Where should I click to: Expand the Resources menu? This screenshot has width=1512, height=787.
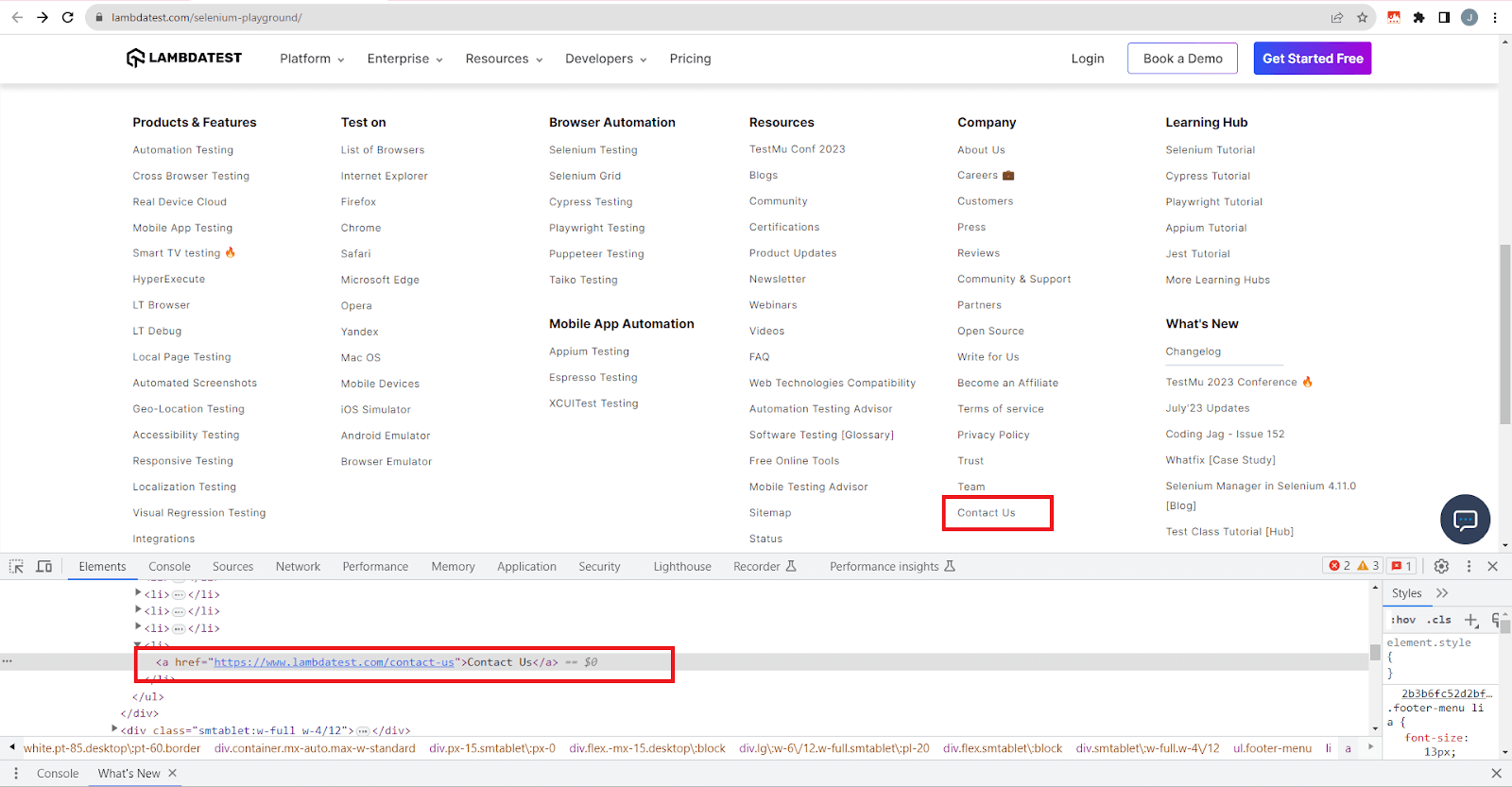(504, 59)
